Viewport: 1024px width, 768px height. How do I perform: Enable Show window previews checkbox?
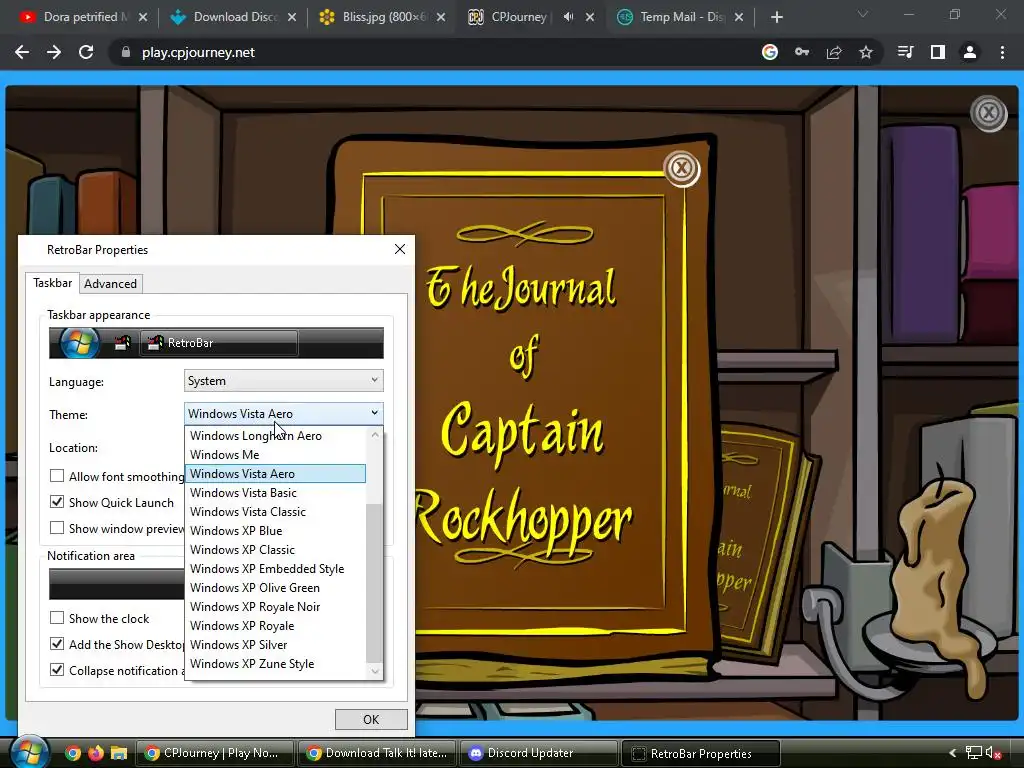click(x=57, y=528)
